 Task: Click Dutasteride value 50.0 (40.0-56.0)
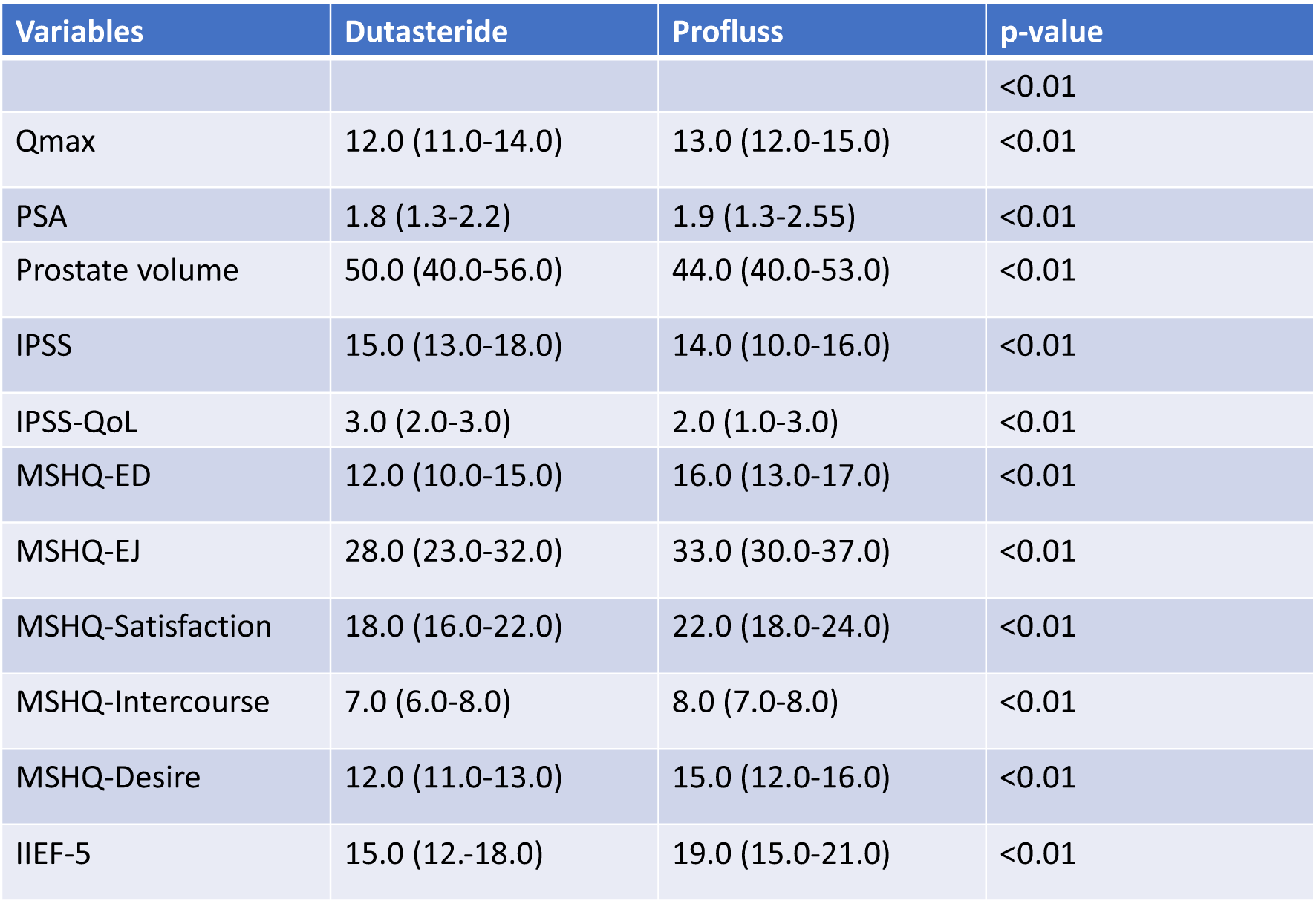(x=453, y=270)
